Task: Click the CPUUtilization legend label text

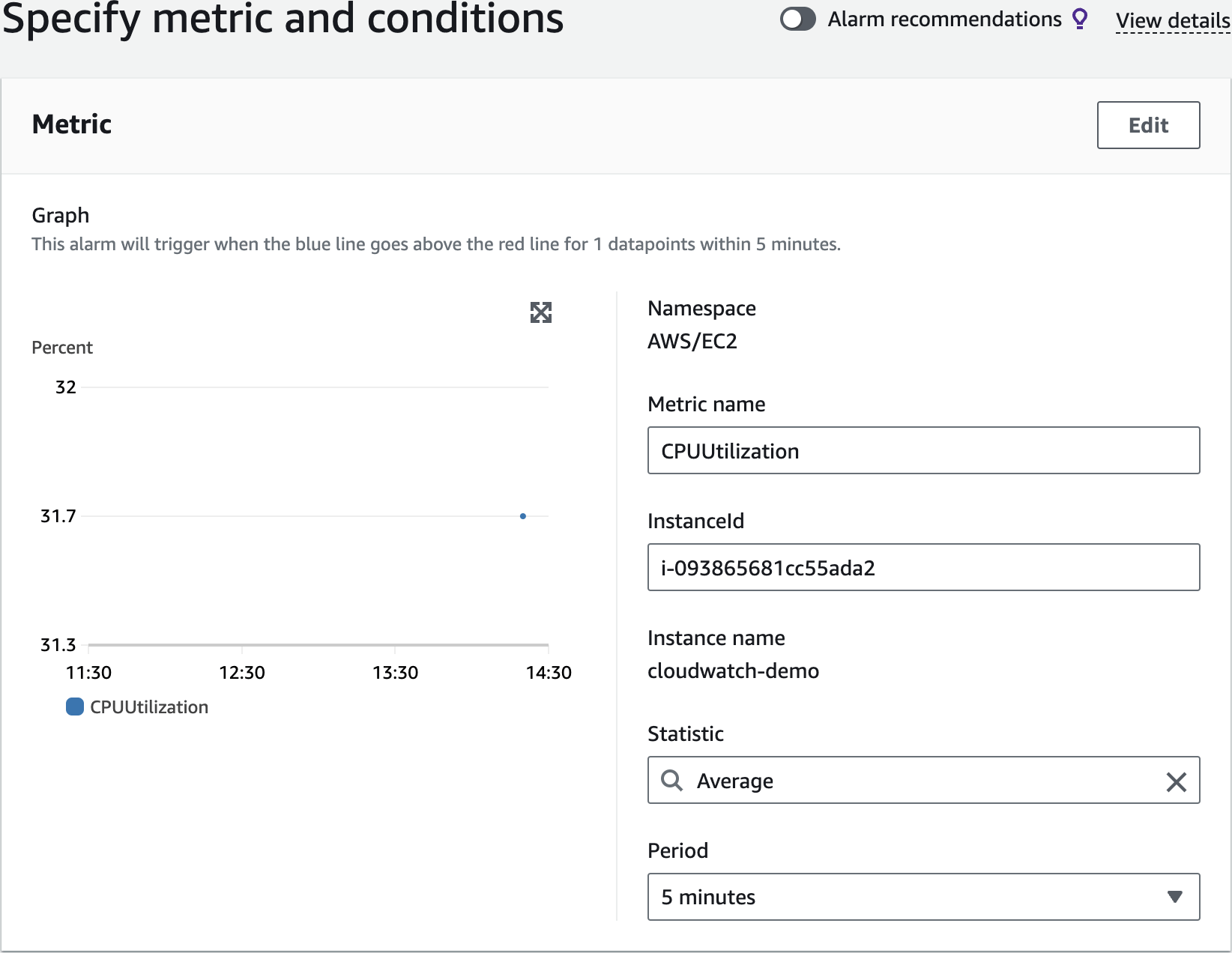Action: 149,707
